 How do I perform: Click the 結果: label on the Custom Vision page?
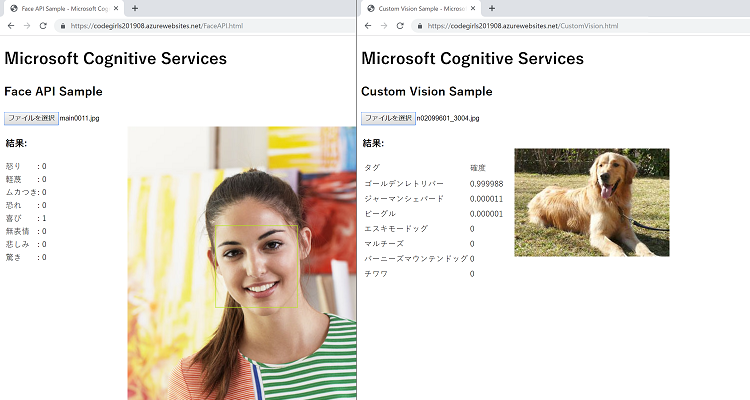(373, 143)
